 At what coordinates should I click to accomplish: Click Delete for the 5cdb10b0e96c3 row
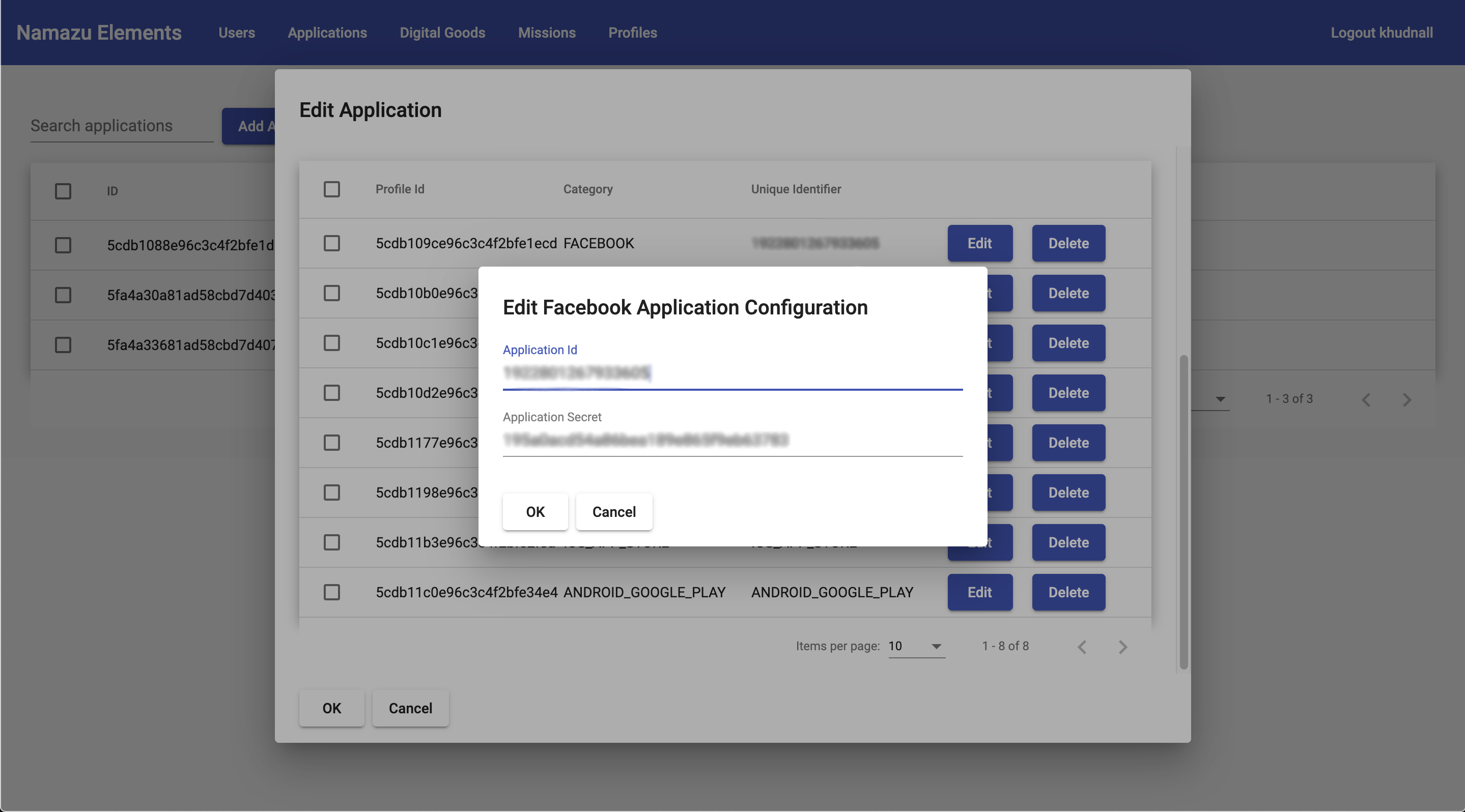click(x=1068, y=293)
